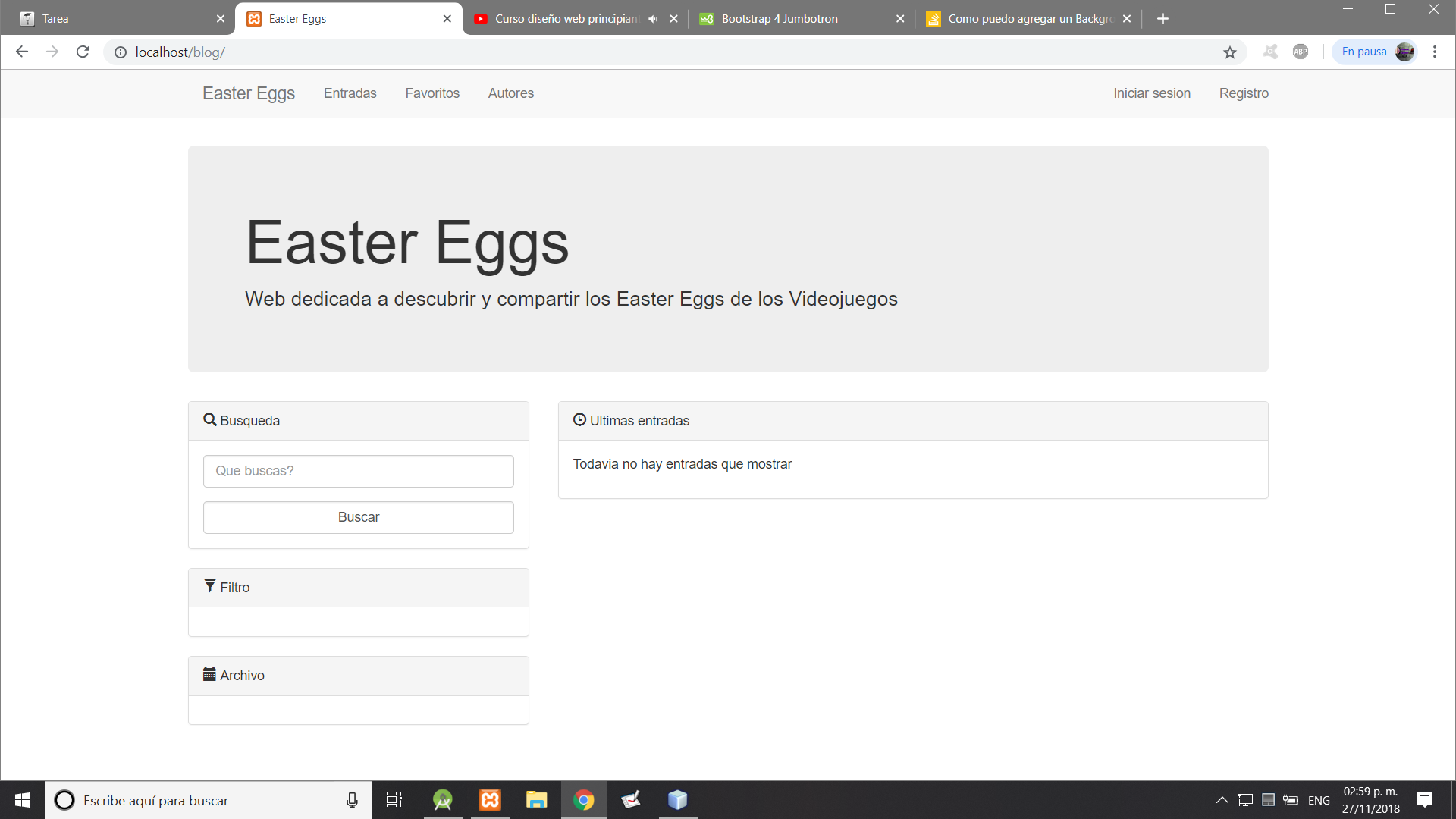Click the funnel icon beside Filtro
Viewport: 1456px width, 819px height.
click(210, 586)
